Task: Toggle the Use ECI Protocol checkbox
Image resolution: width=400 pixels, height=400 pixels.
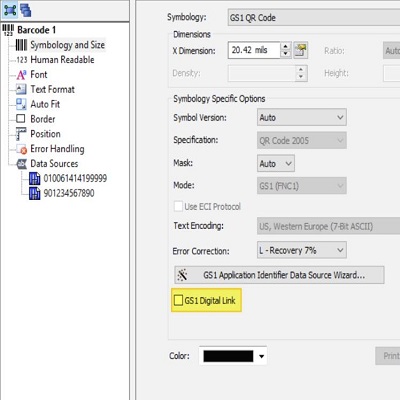Action: tap(178, 206)
